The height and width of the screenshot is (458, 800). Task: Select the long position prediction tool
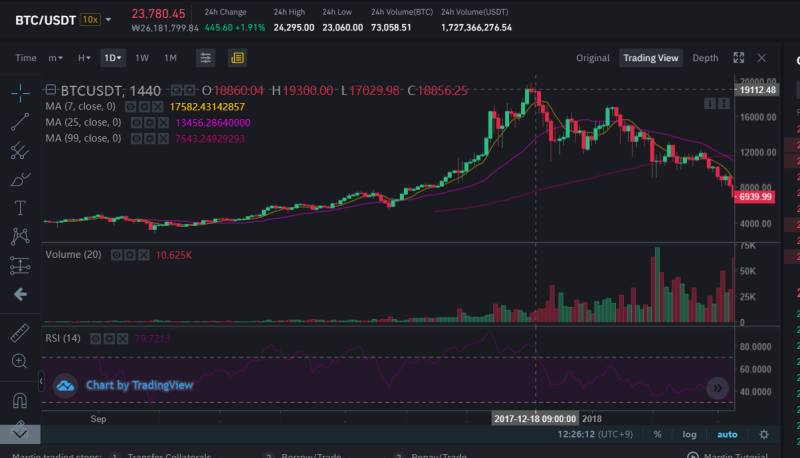click(20, 265)
